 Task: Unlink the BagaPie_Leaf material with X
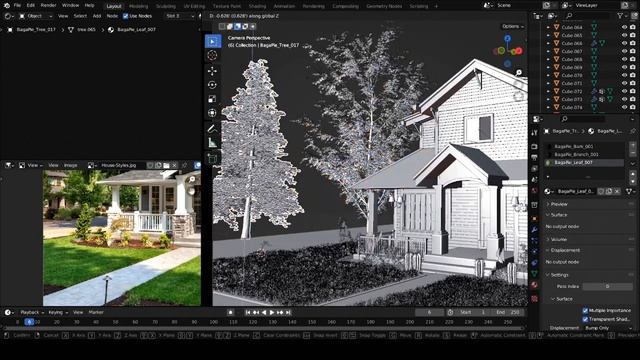(617, 191)
